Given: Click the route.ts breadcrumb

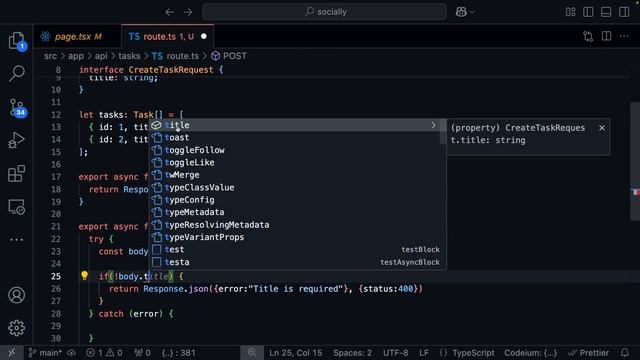Looking at the screenshot, I should (176, 56).
